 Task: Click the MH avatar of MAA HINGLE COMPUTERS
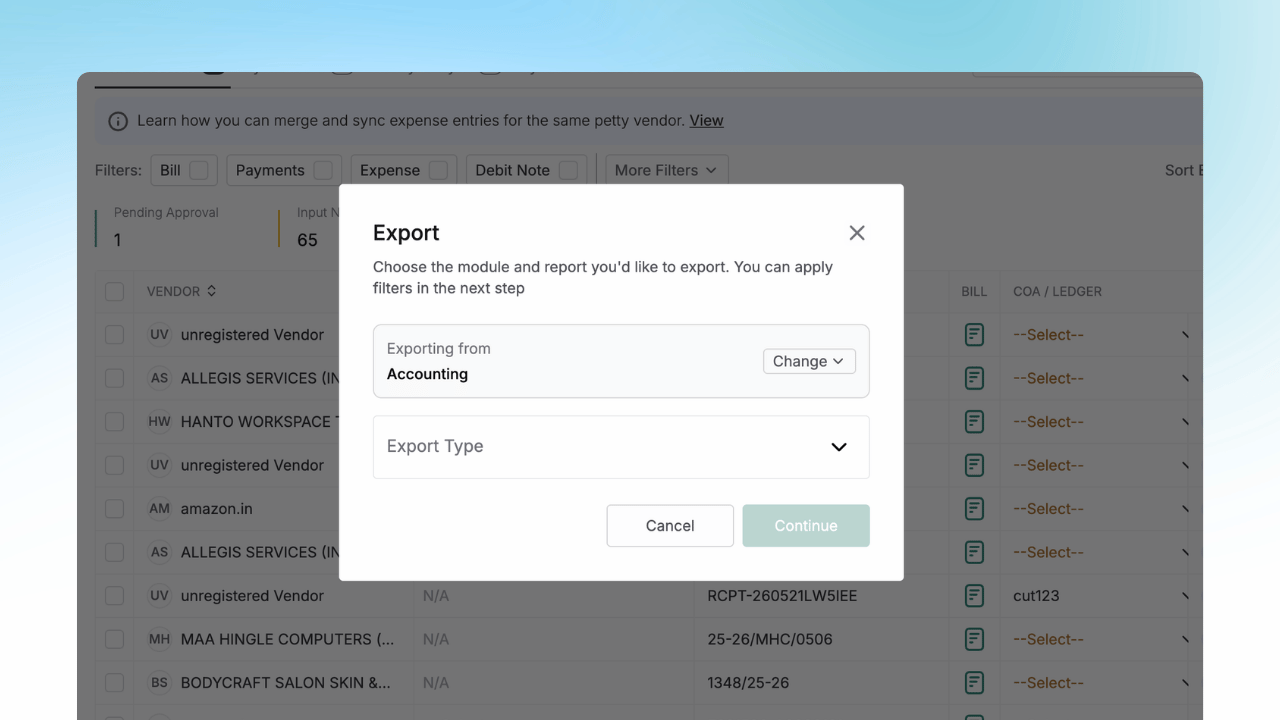(x=159, y=639)
